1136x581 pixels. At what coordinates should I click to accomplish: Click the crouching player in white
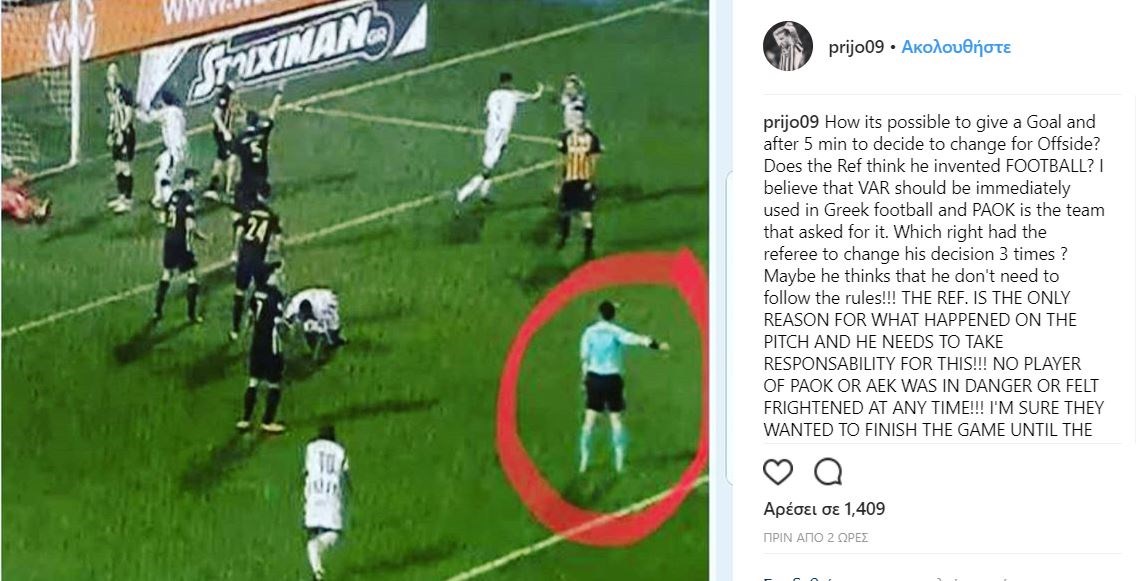coord(314,316)
